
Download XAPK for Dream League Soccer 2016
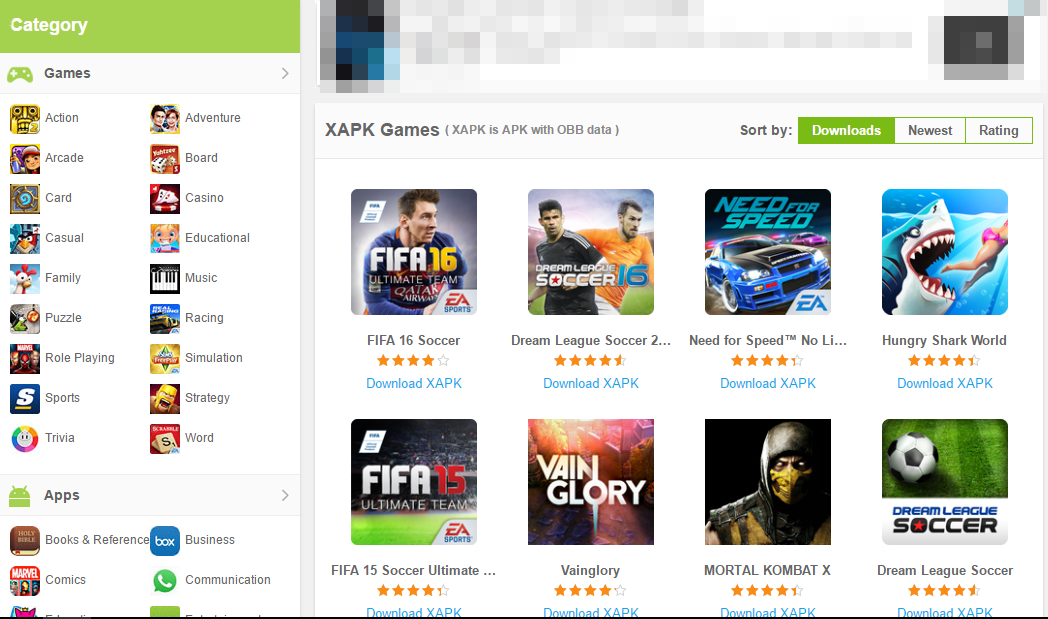pos(591,383)
